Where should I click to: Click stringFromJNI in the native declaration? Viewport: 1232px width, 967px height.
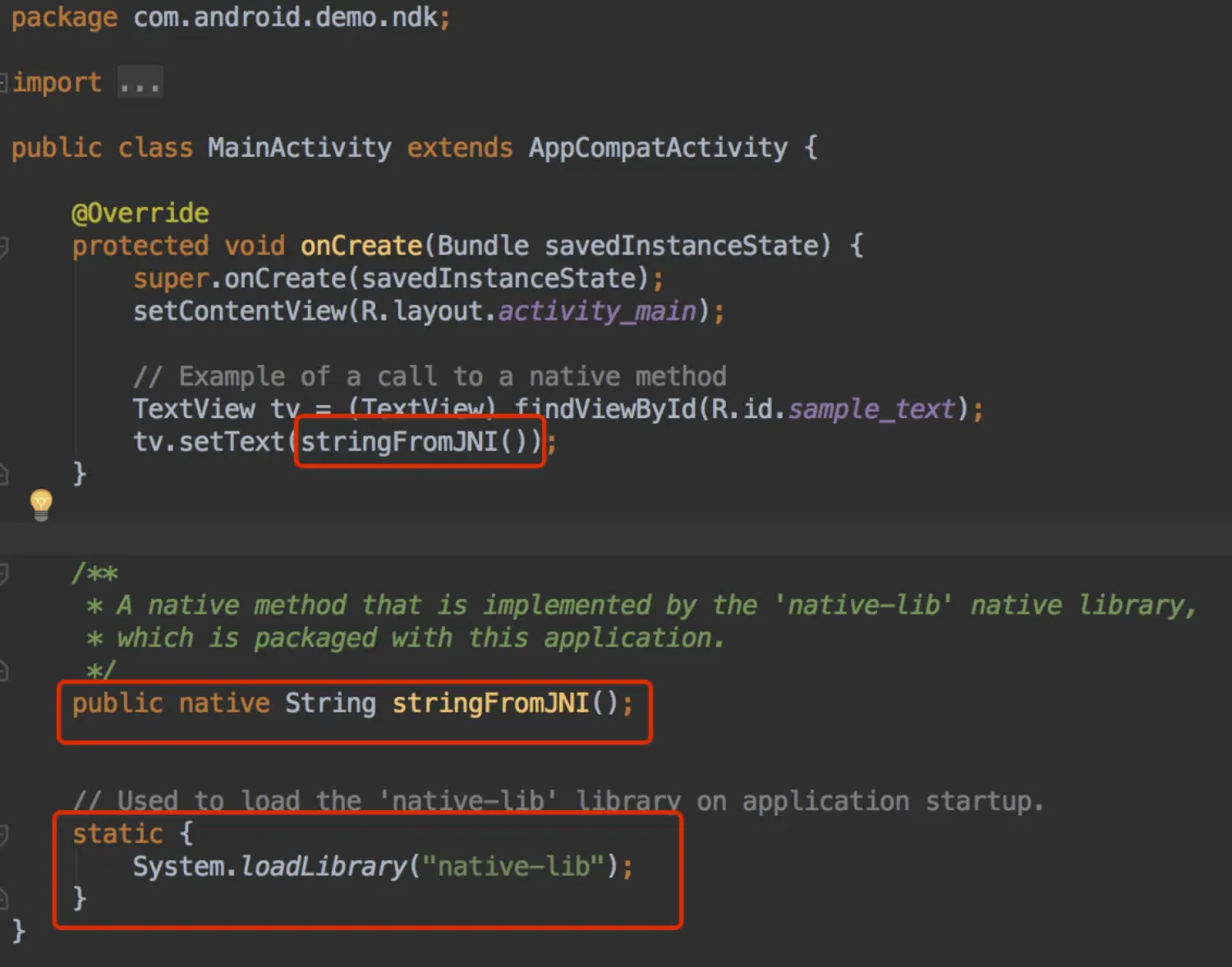(x=490, y=703)
